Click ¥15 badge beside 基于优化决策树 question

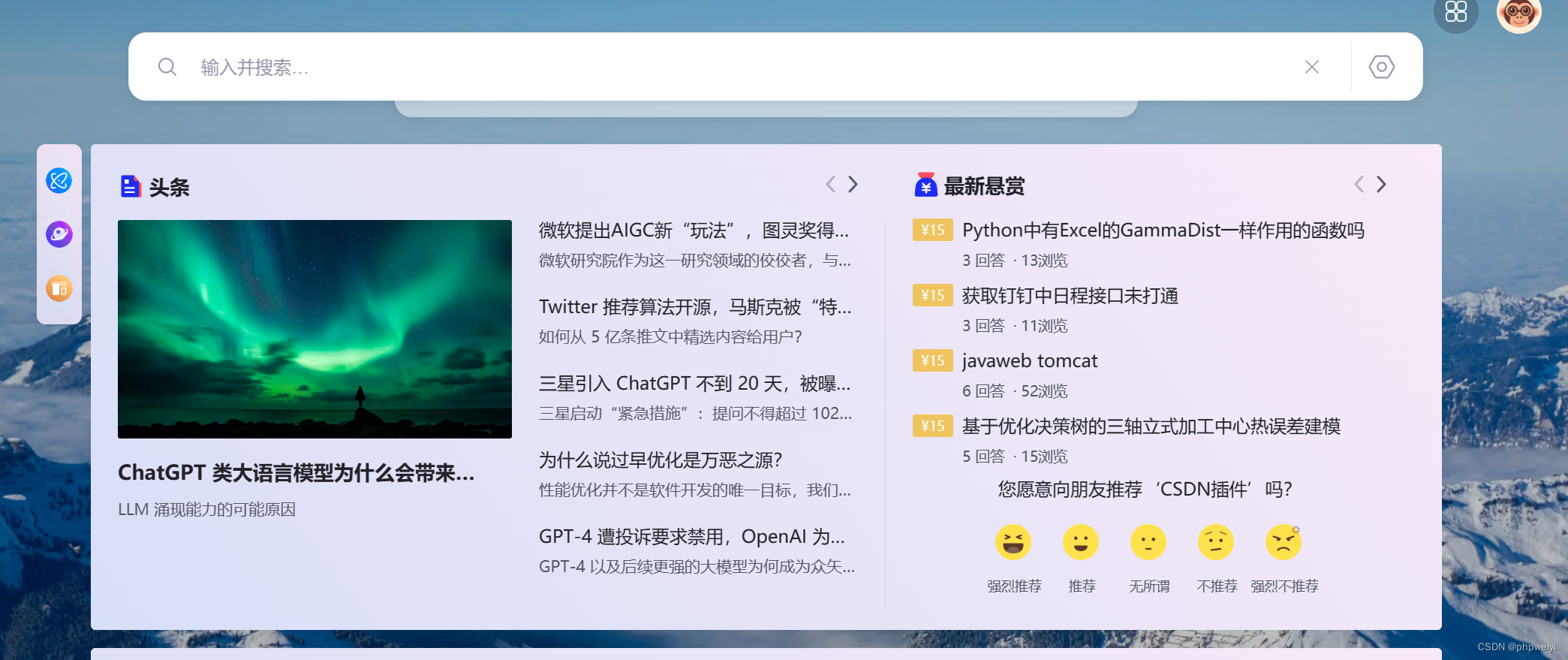pyautogui.click(x=933, y=426)
